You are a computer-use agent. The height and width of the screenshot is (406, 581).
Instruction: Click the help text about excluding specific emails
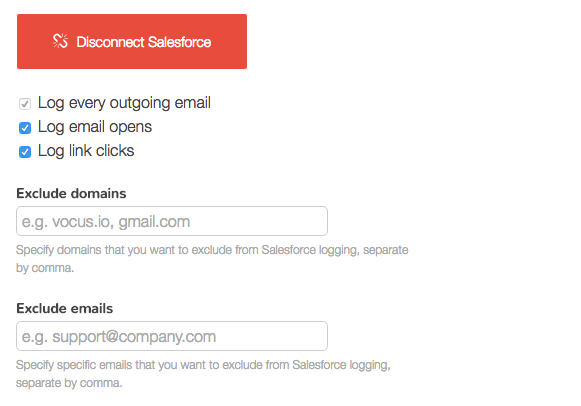(203, 373)
